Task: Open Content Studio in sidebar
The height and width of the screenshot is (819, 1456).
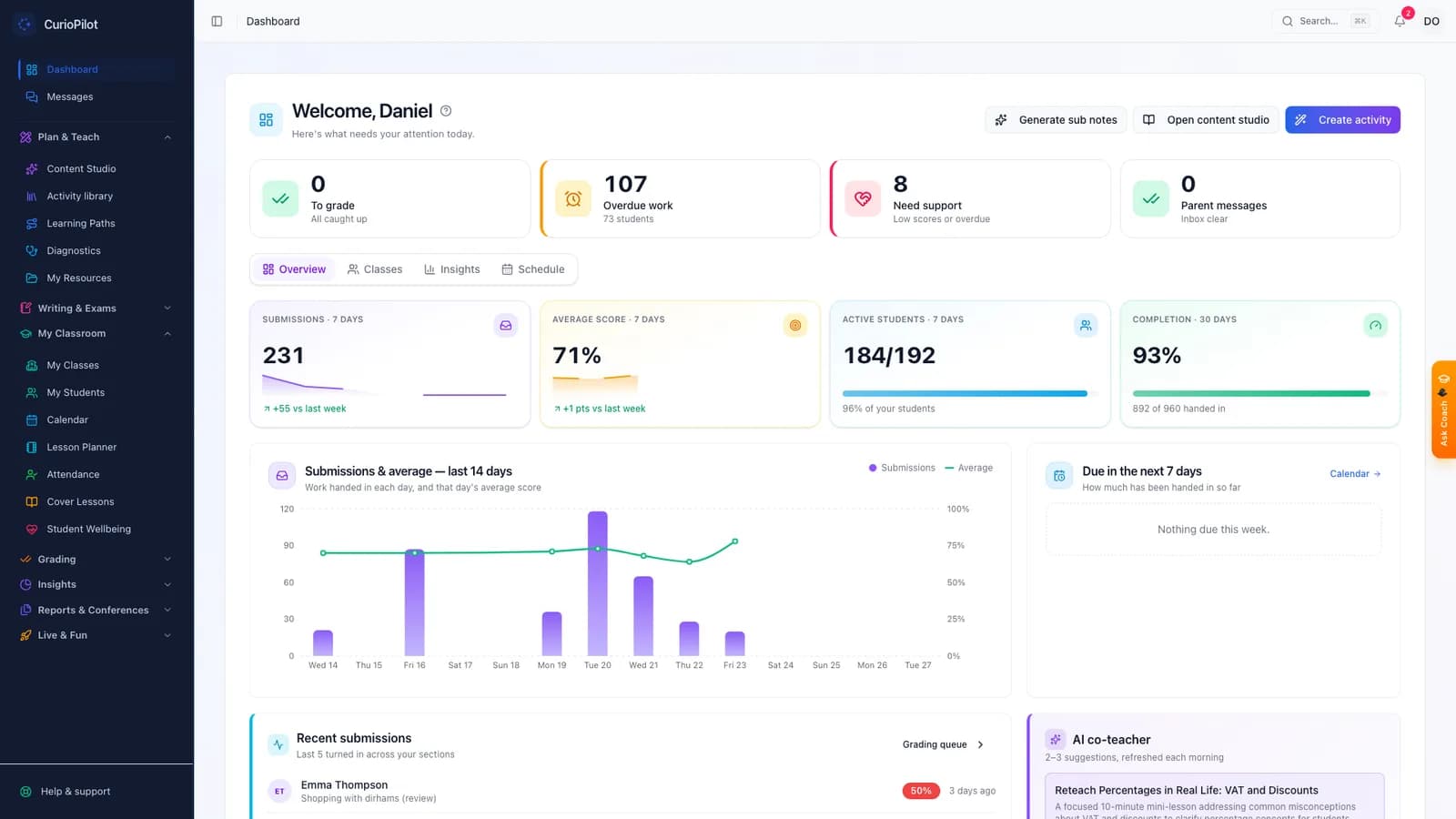Action: pyautogui.click(x=96, y=168)
